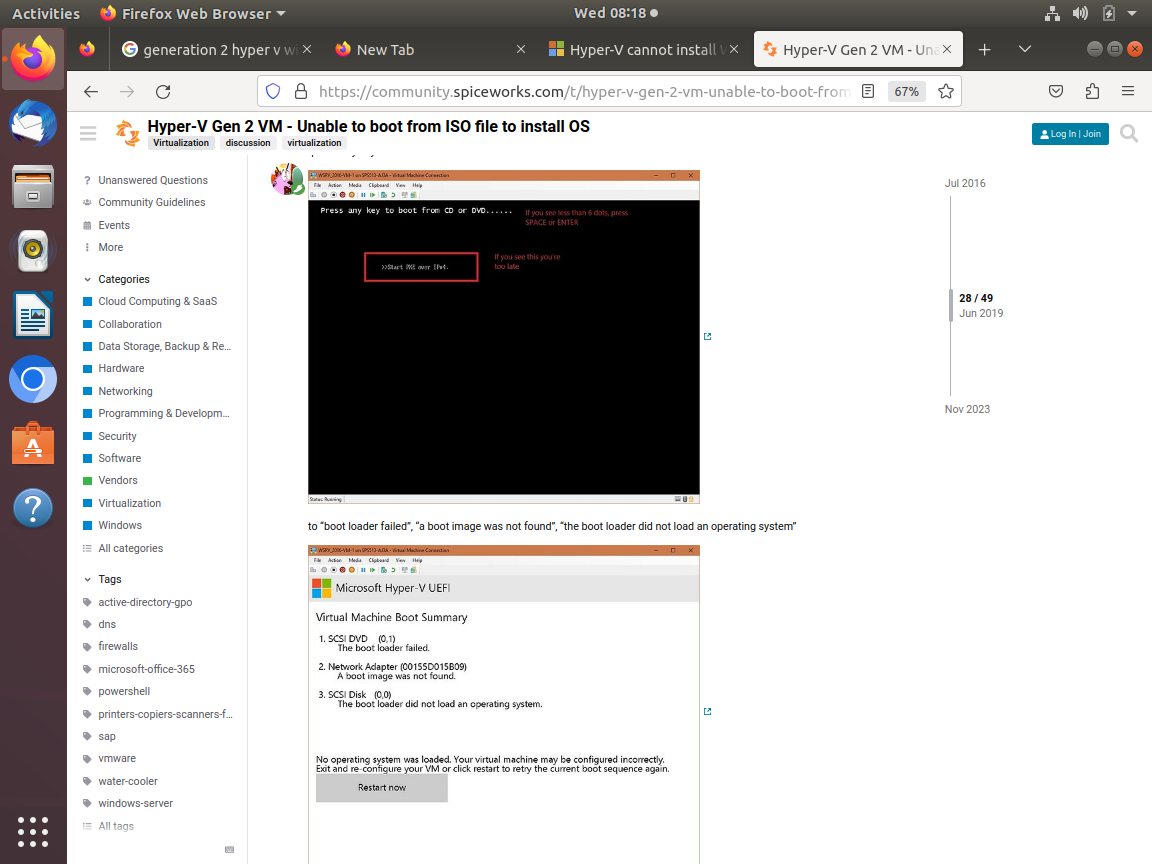
Task: Open the Files manager from the dock
Action: (33, 187)
